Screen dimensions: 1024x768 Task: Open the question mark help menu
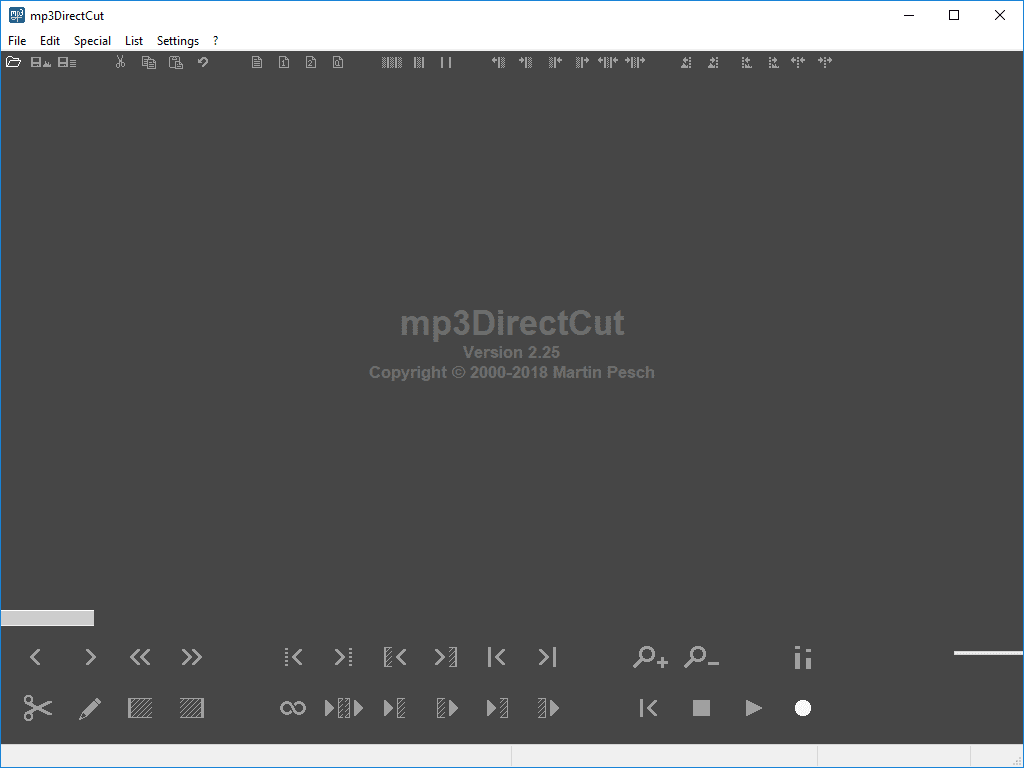(x=216, y=40)
